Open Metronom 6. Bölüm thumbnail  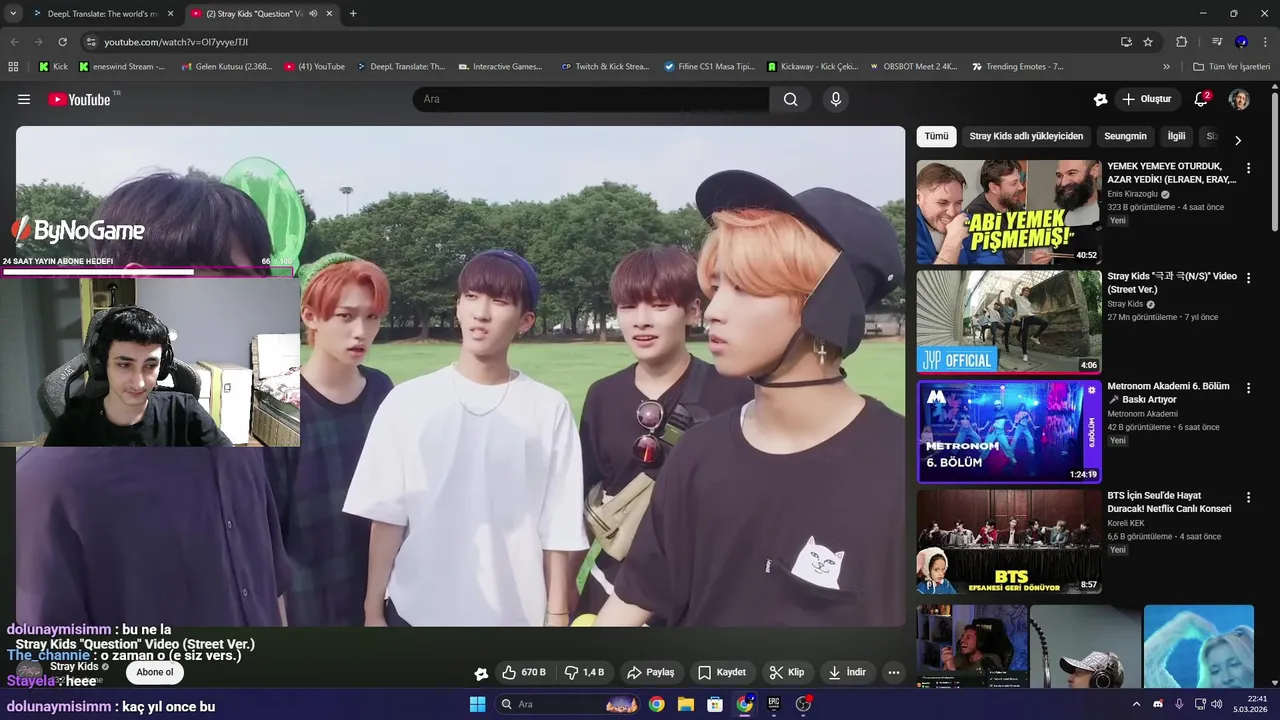pos(1009,432)
